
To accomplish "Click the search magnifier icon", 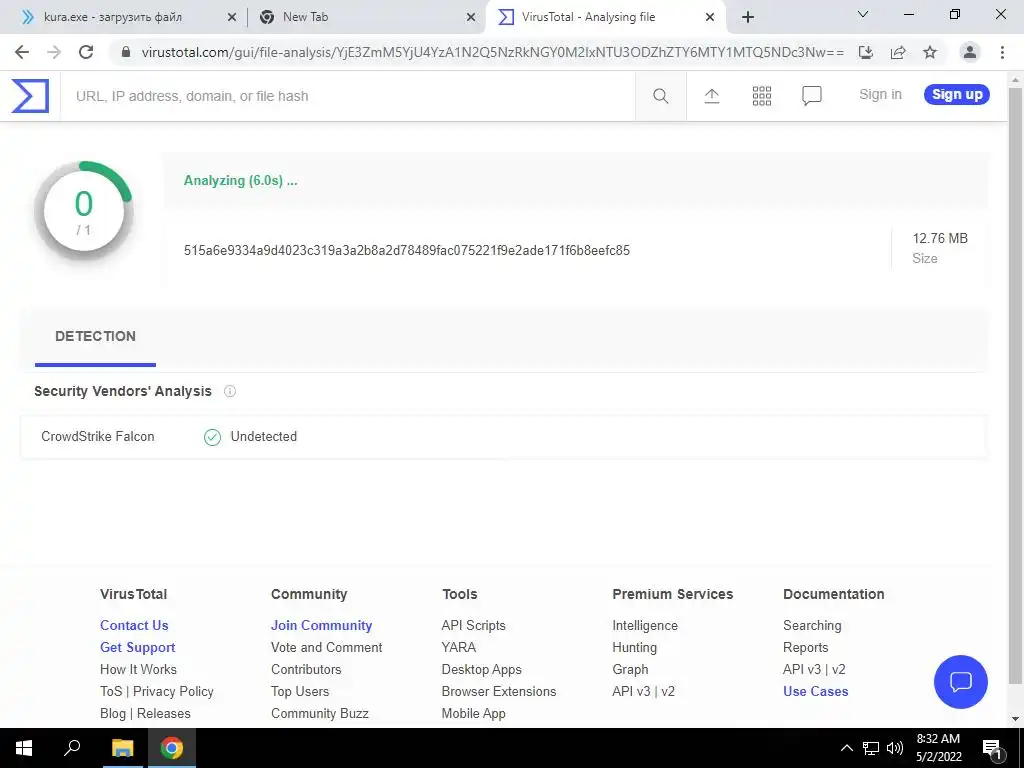I will [x=660, y=96].
